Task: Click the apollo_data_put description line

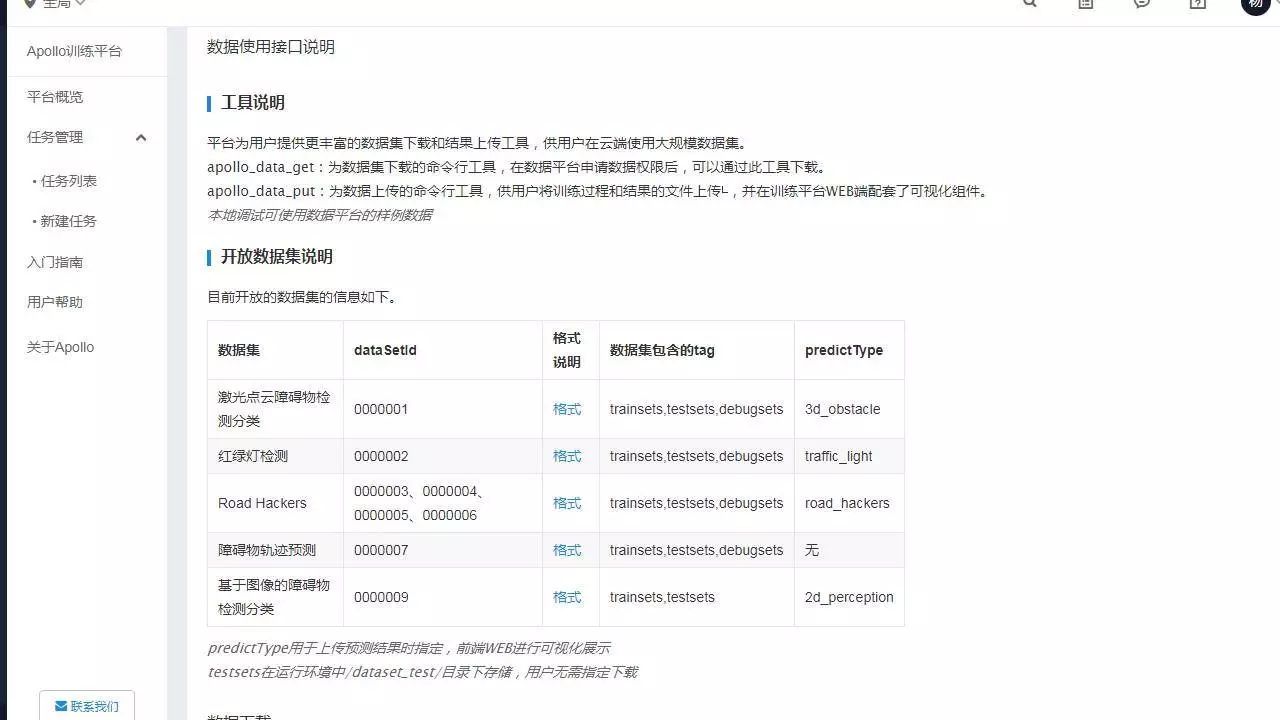Action: [x=598, y=191]
